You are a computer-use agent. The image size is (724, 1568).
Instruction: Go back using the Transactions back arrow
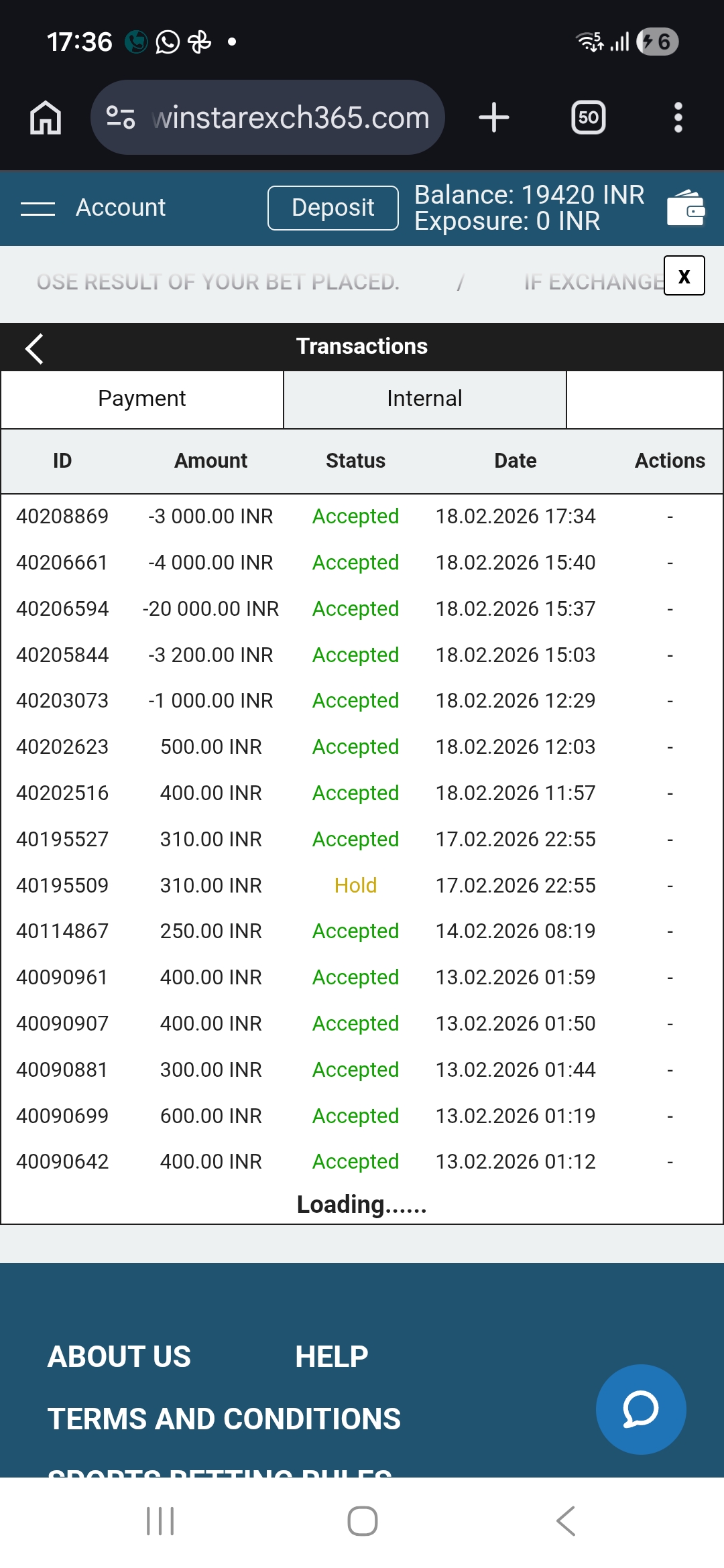[34, 348]
